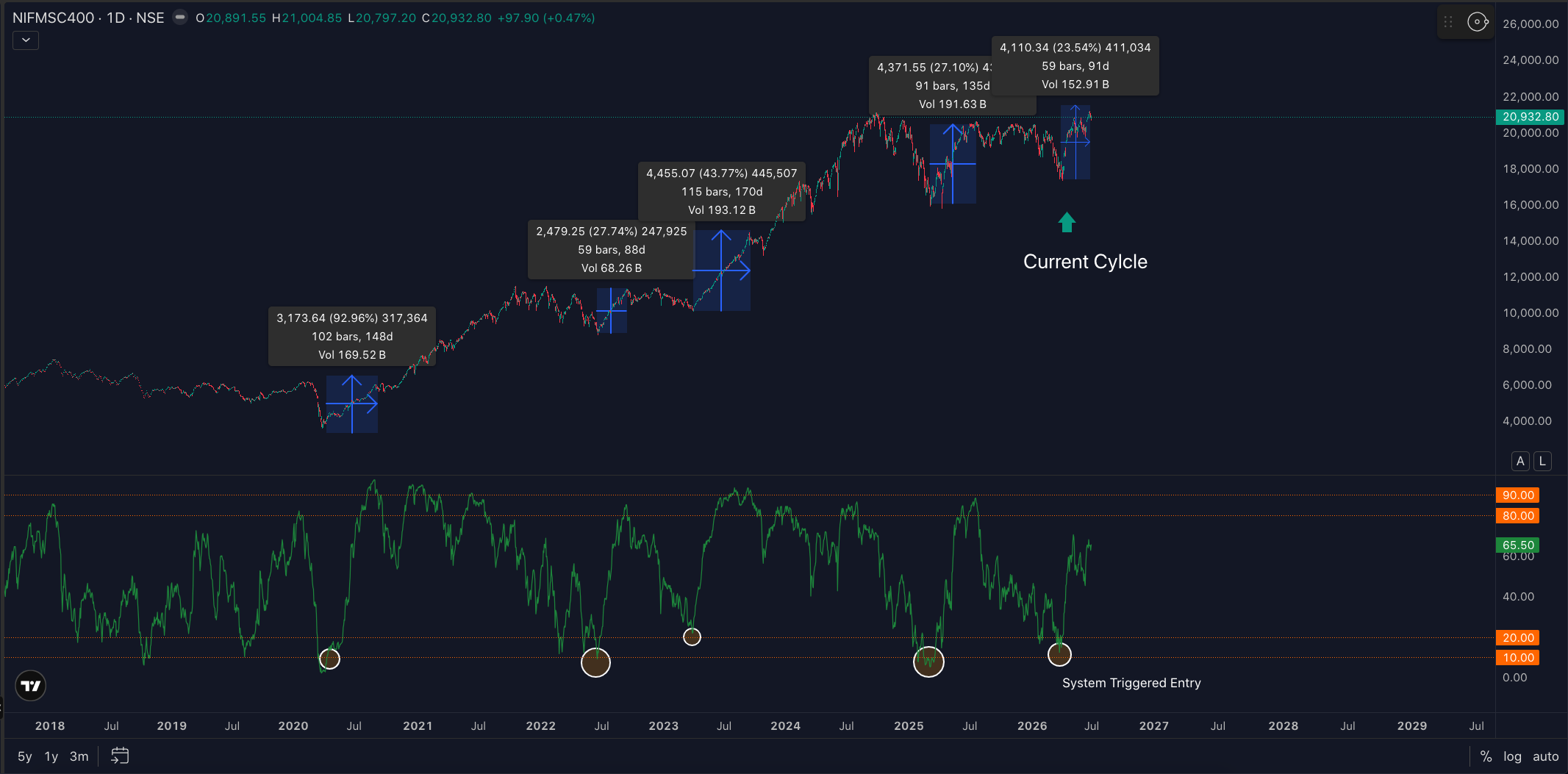
Task: Toggle log scale in bottom bar
Action: click(1512, 756)
